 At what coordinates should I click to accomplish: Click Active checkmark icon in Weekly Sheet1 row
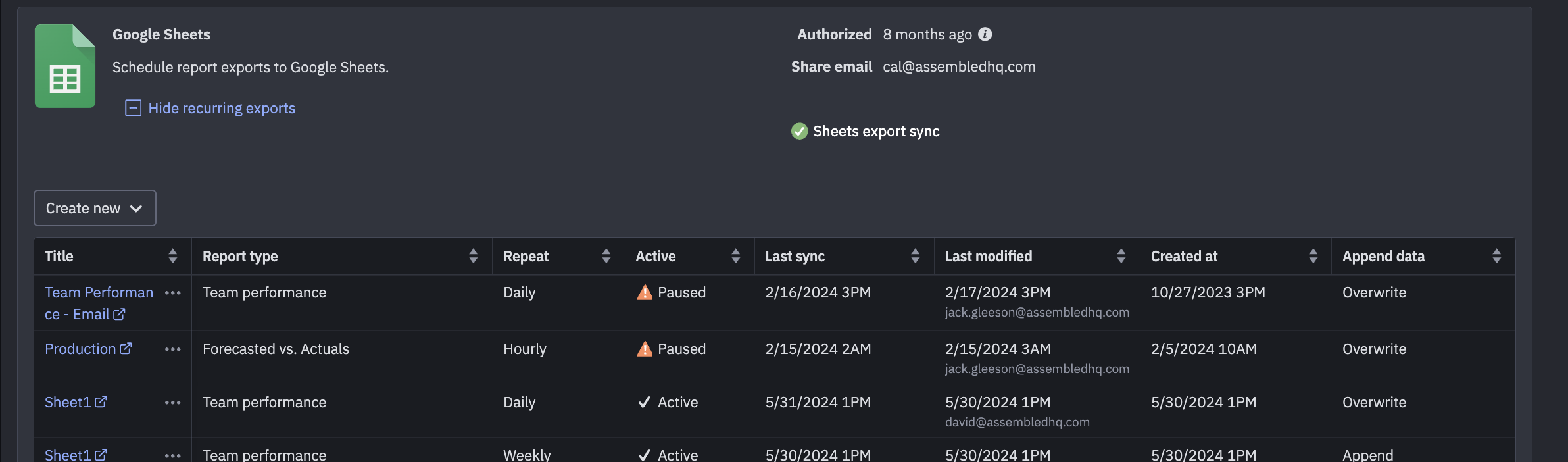645,455
